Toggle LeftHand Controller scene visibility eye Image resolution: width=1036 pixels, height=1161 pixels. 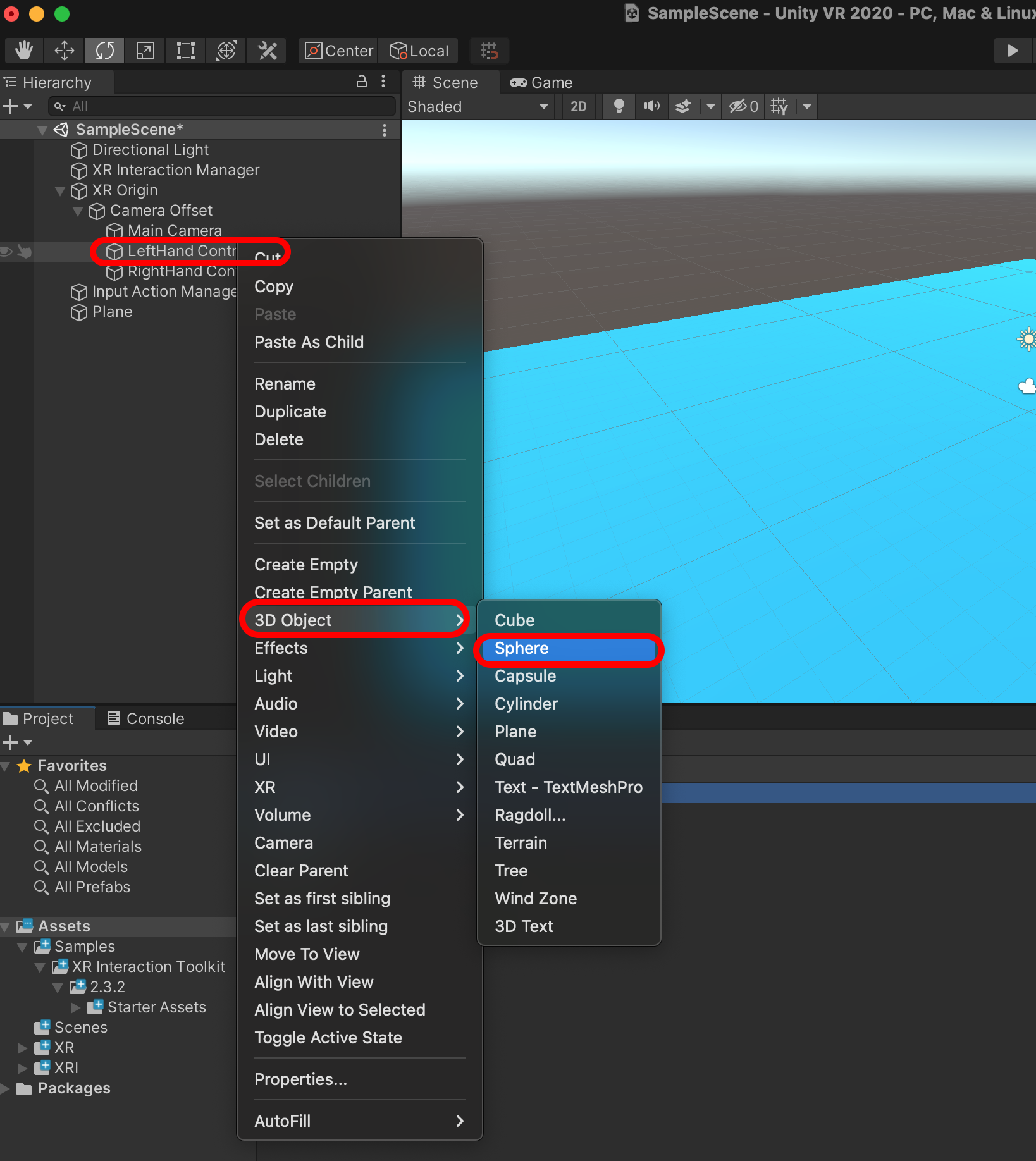tap(6, 251)
